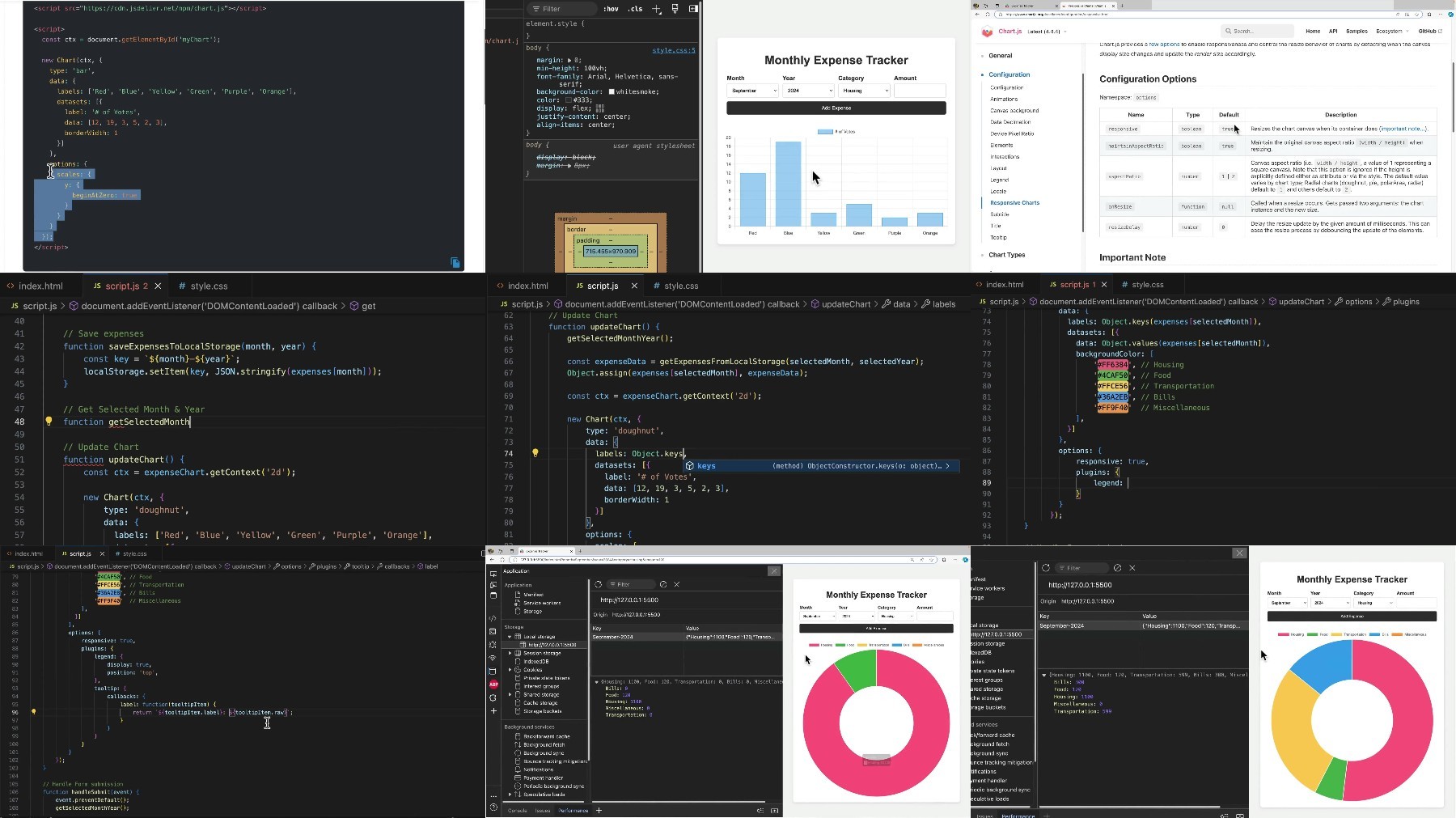Collapse the Local storage tree node
Screen dimensions: 1456x818
point(510,637)
